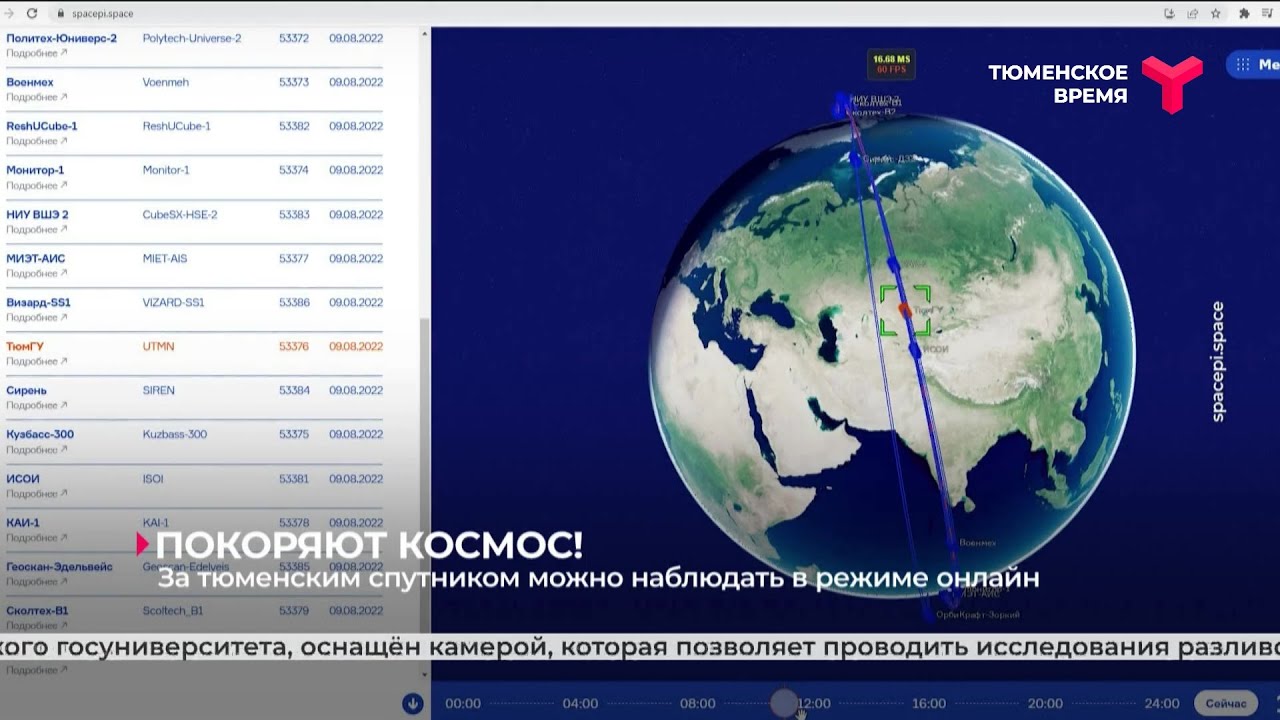Click NORAD number 53383
This screenshot has width=1280, height=720.
coord(294,214)
